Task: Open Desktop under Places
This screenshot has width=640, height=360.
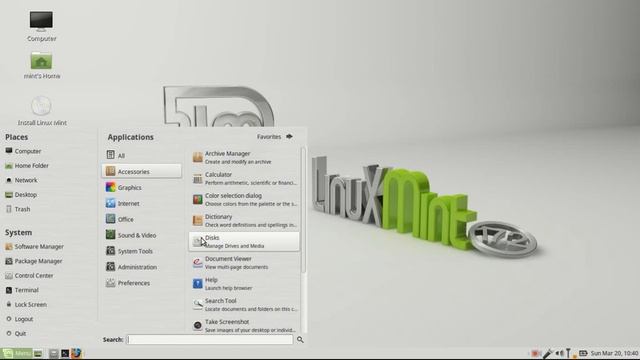Action: (21, 195)
